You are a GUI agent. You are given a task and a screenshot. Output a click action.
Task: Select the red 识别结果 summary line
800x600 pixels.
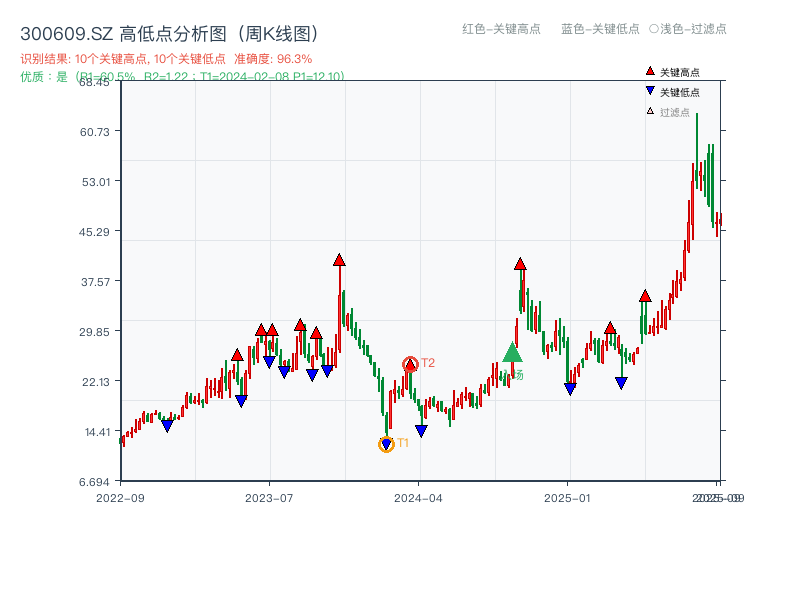tap(166, 59)
